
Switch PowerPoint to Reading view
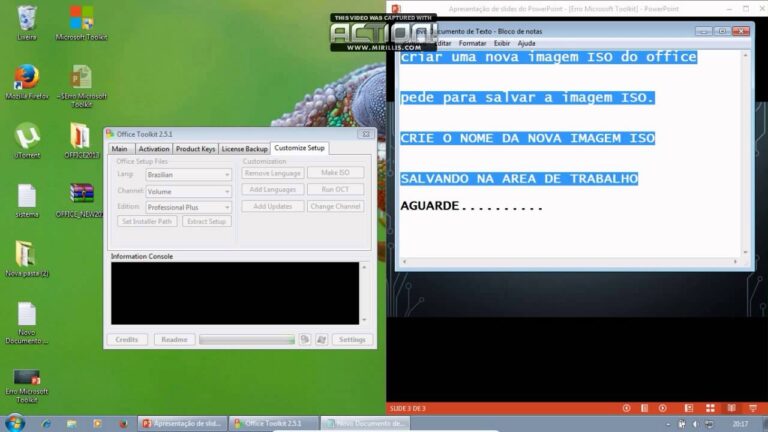click(x=731, y=408)
